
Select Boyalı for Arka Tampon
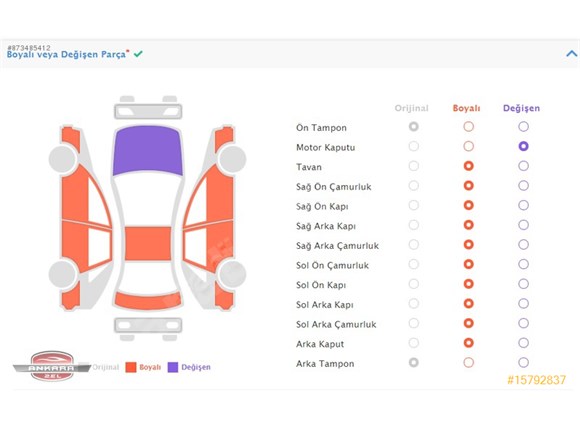point(468,362)
